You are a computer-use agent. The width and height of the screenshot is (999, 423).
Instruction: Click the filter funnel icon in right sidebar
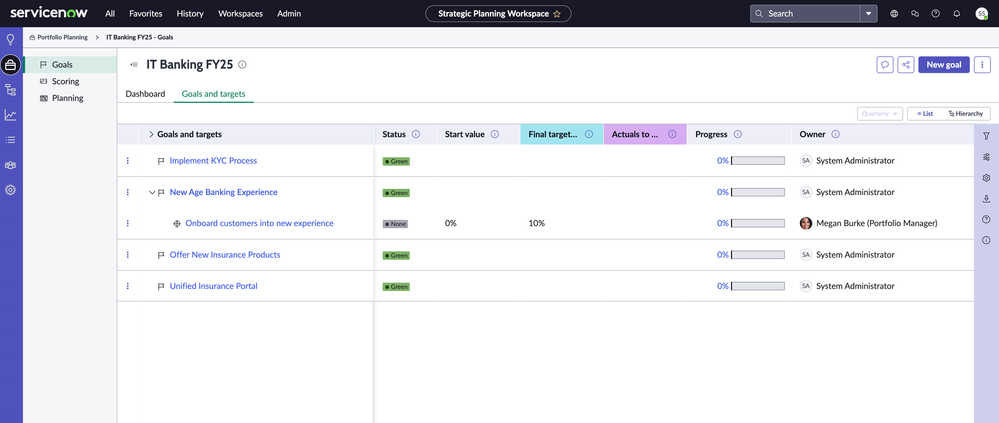986,136
